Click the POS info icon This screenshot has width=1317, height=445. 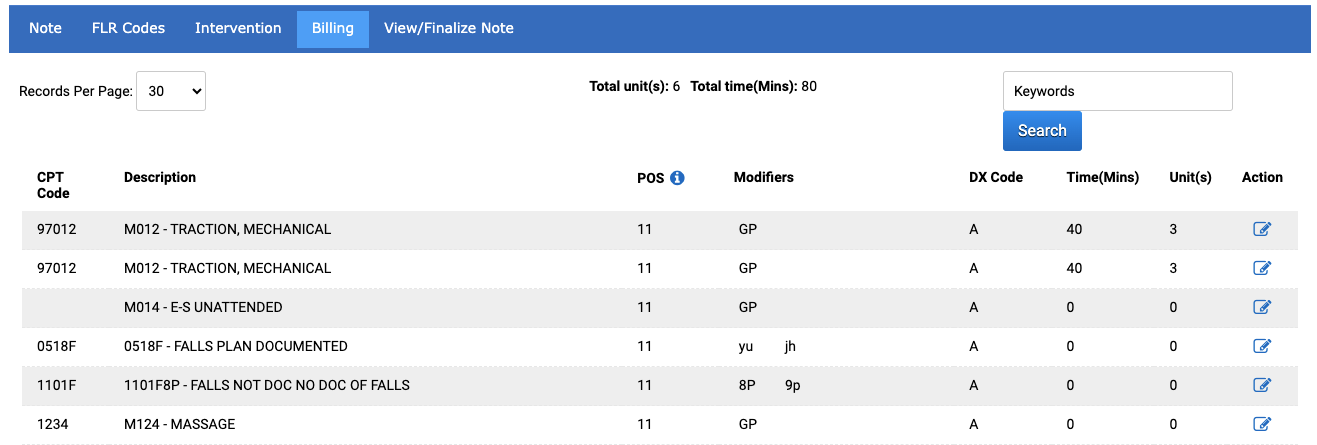point(677,178)
